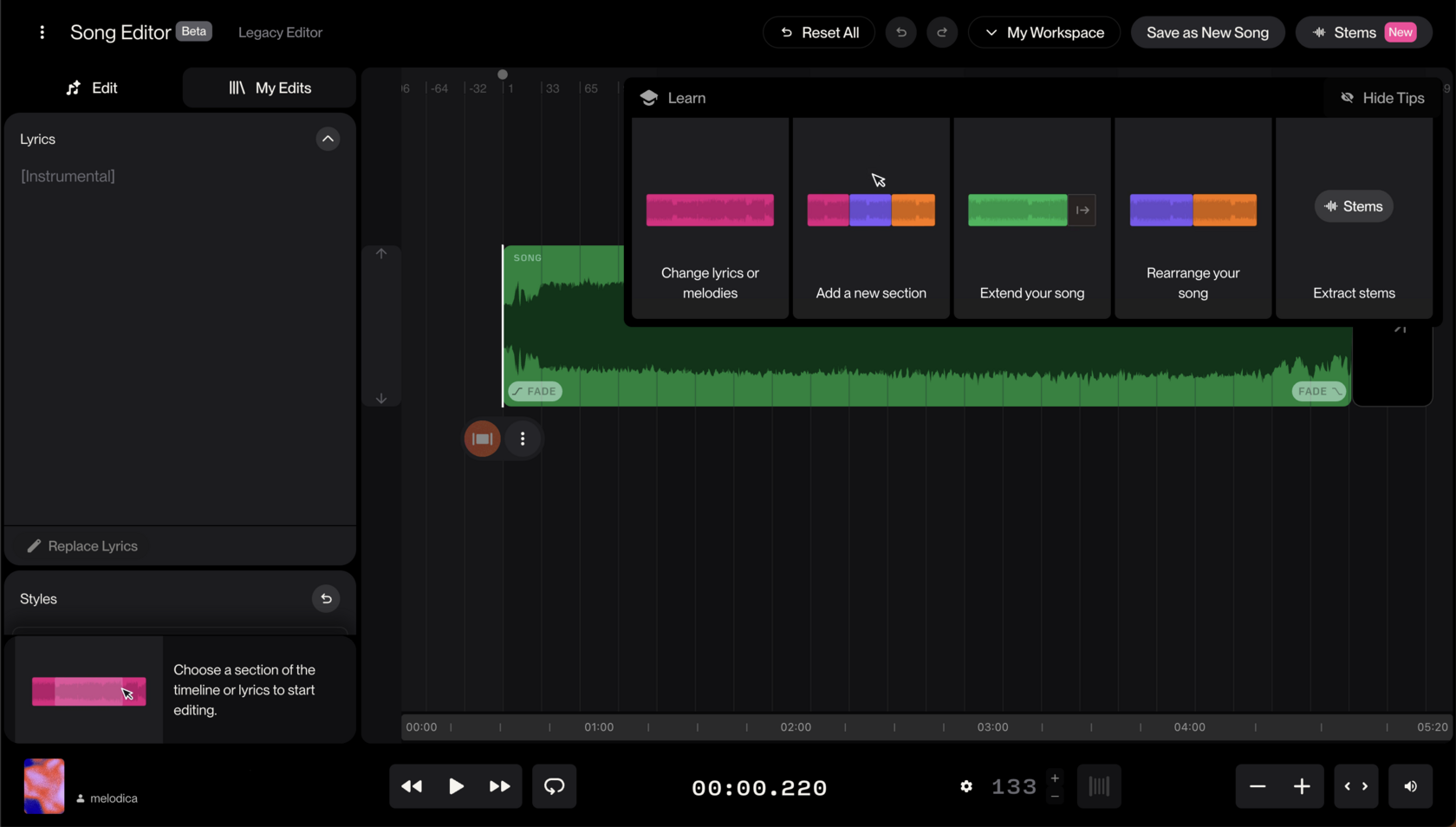
Task: Click the Reset All button
Action: 819,32
